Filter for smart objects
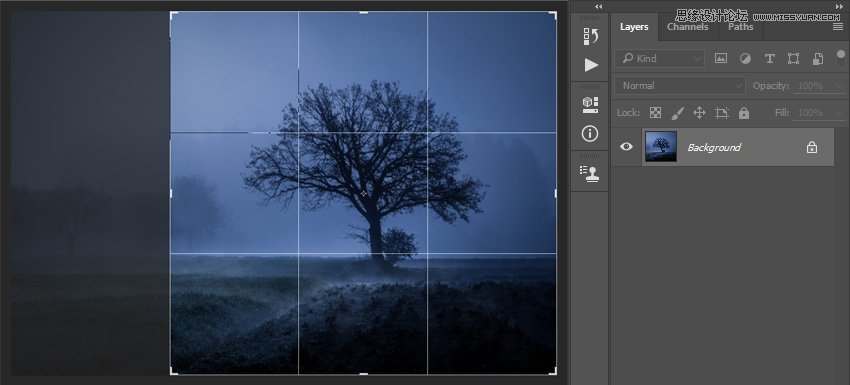This screenshot has height=385, width=850. 817,59
